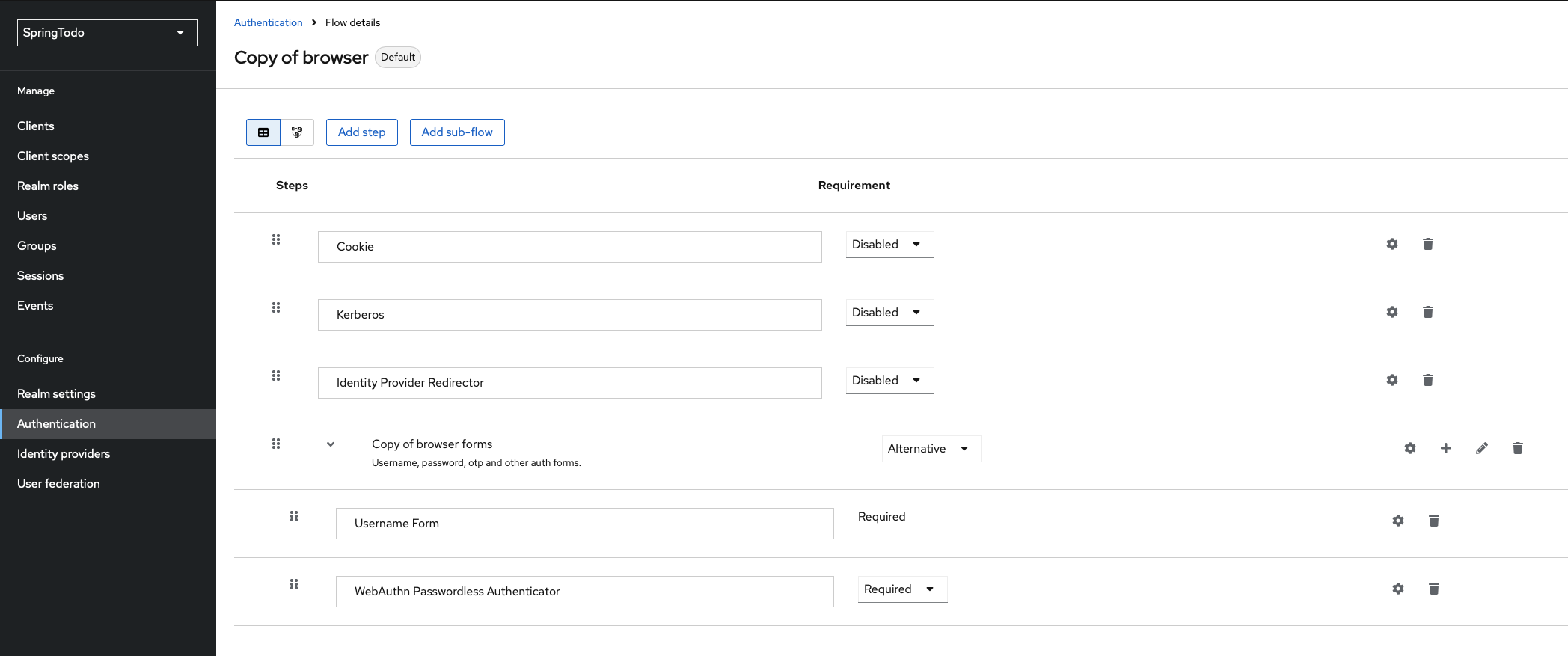Open Cookie requirement dropdown
This screenshot has height=656, width=1568.
click(x=889, y=245)
